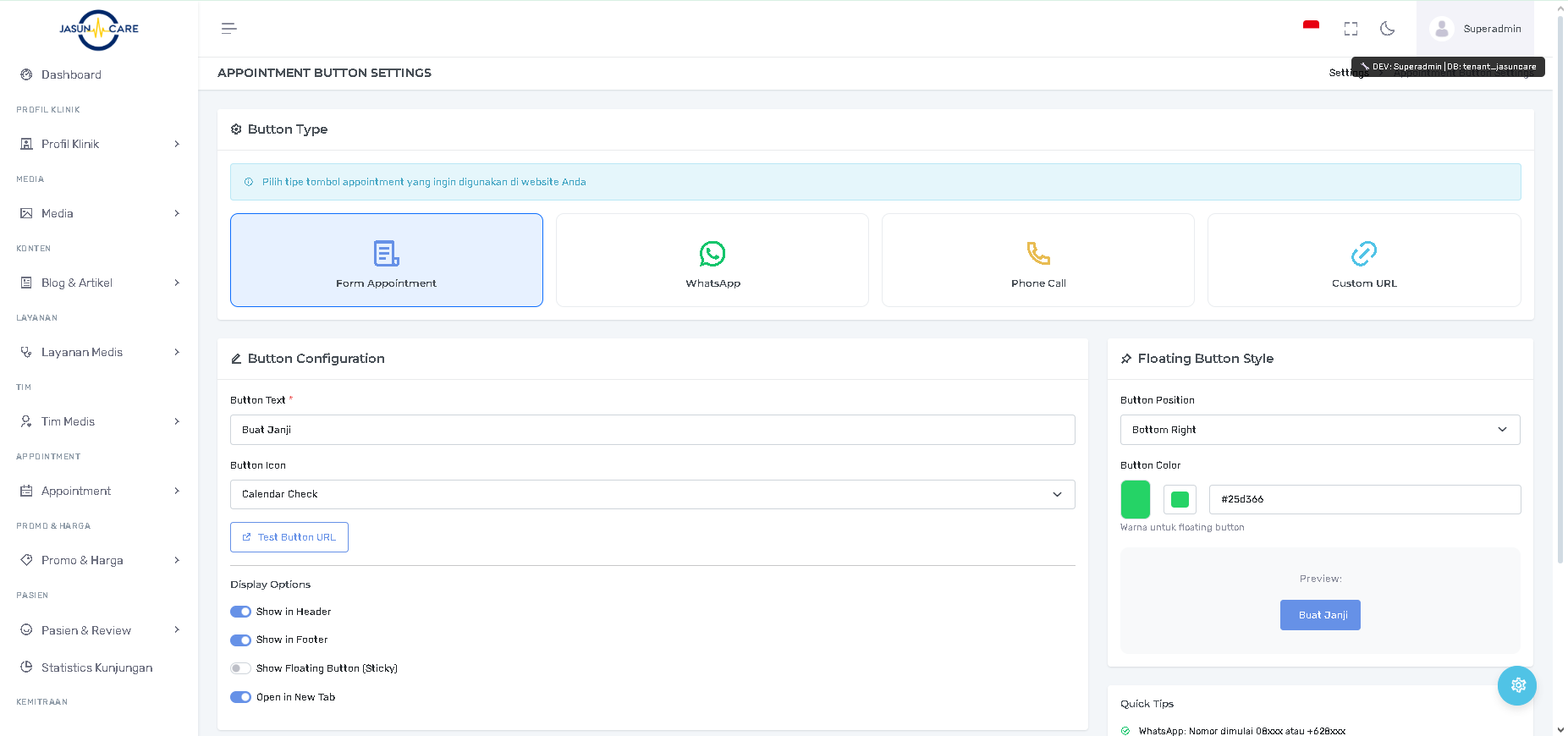1568x736 pixels.
Task: Click the Buat Janji preview button
Action: (x=1319, y=615)
